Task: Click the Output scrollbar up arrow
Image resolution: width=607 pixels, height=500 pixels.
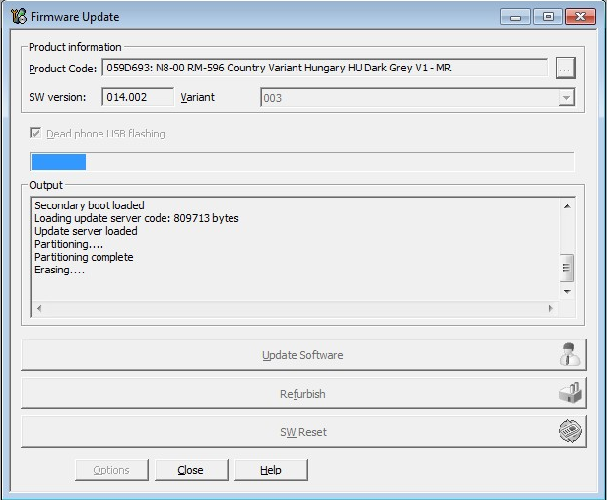Action: [x=567, y=206]
